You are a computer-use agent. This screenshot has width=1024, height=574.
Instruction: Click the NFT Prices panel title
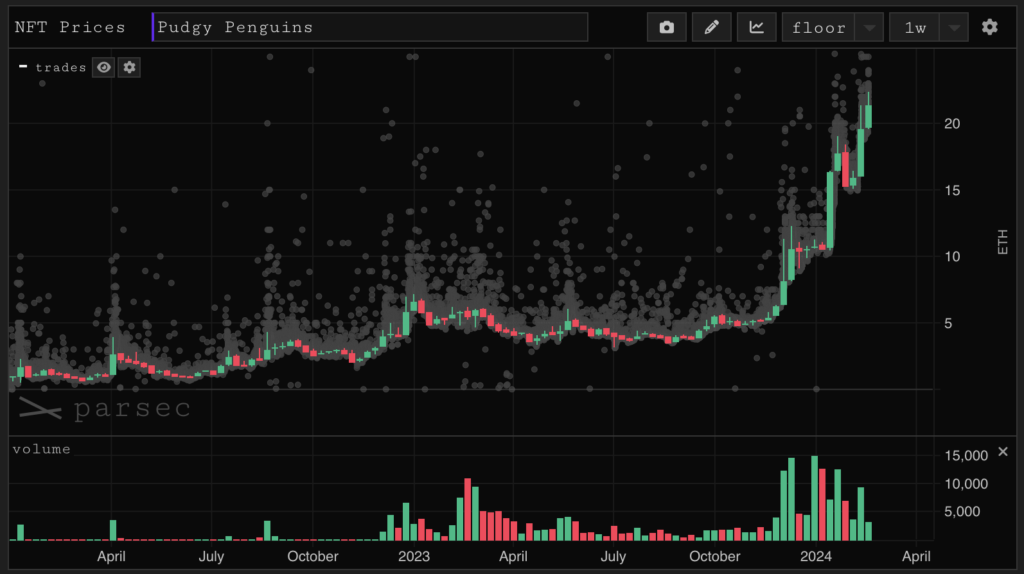point(70,27)
